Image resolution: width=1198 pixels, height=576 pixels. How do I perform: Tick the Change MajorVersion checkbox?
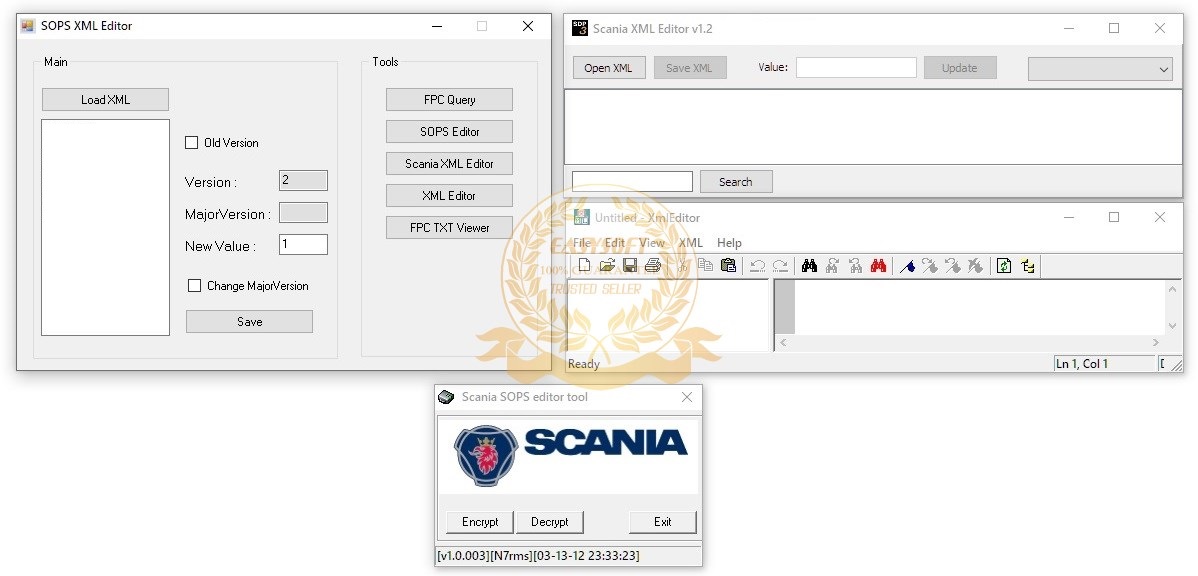point(194,286)
